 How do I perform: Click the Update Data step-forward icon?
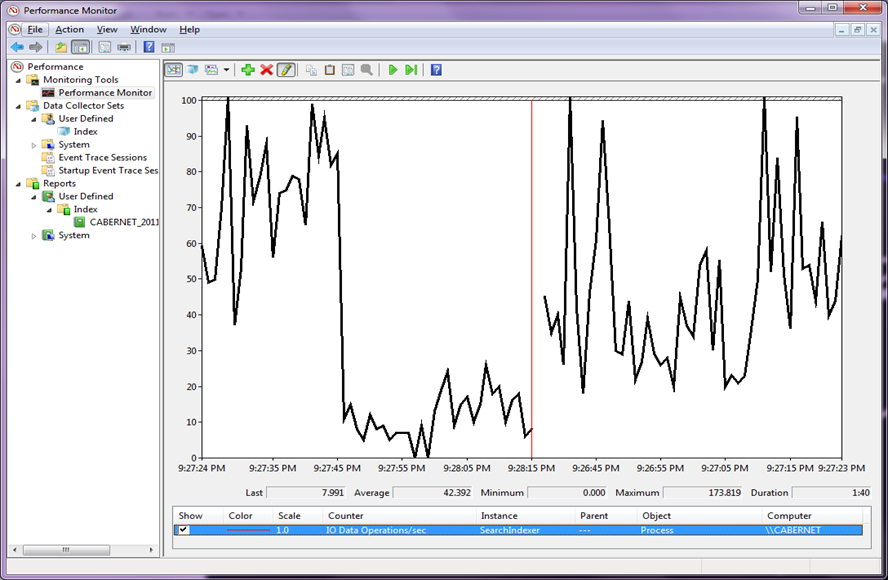coord(411,70)
